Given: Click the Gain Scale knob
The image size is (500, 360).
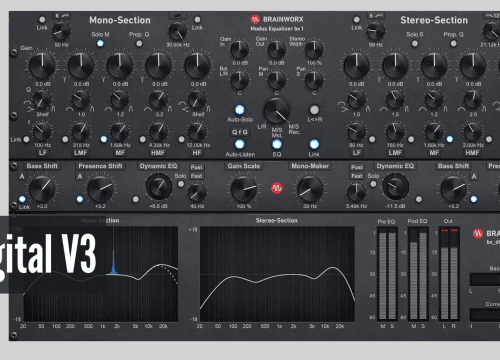Looking at the screenshot, I should (x=244, y=189).
